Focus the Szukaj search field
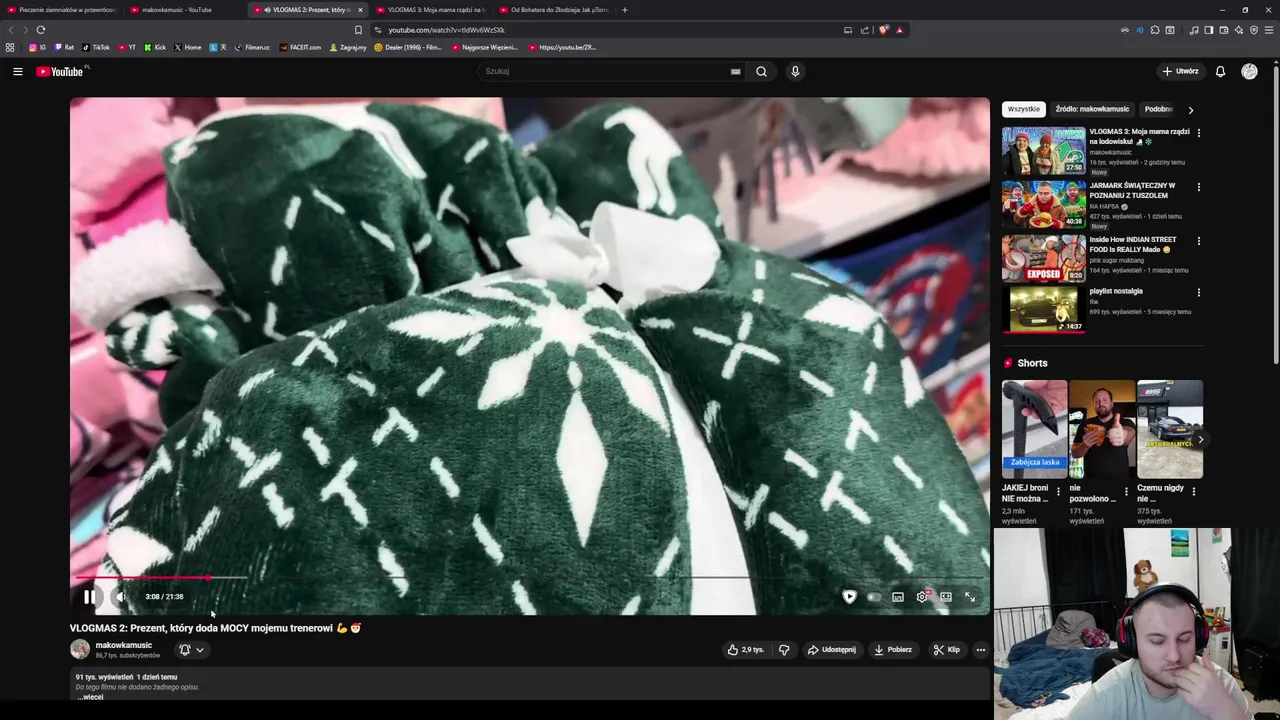The image size is (1280, 720). [605, 71]
